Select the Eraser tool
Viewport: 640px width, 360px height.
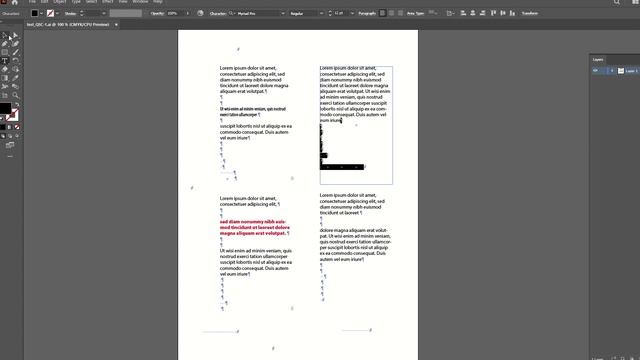pos(5,69)
